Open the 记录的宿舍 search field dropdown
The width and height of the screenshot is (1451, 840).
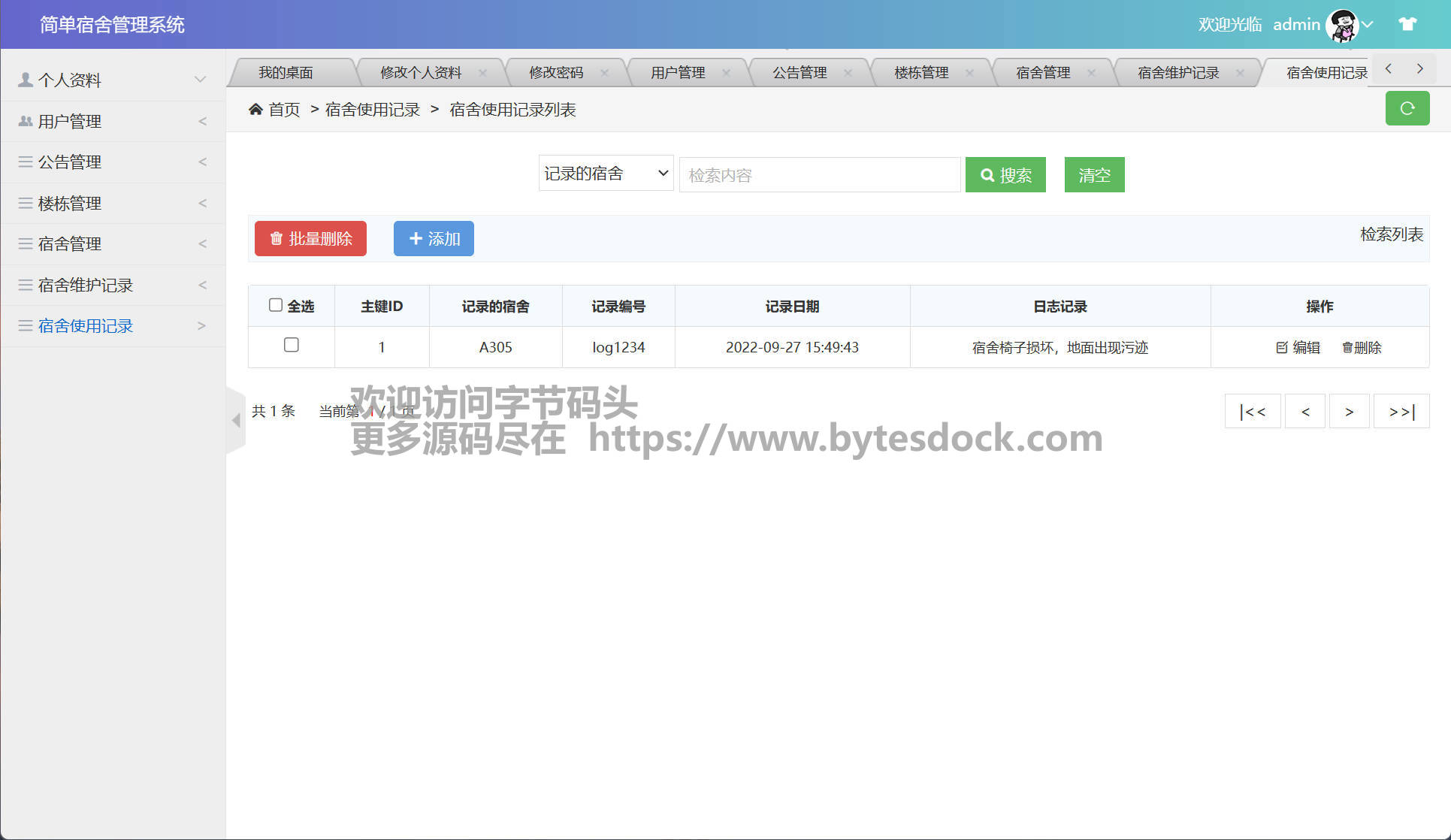pos(606,174)
